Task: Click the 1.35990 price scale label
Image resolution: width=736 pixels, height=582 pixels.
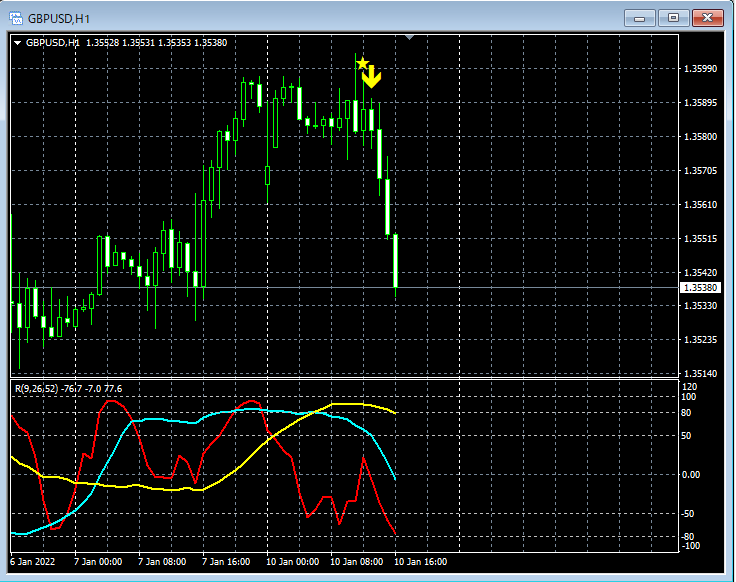Action: 700,69
